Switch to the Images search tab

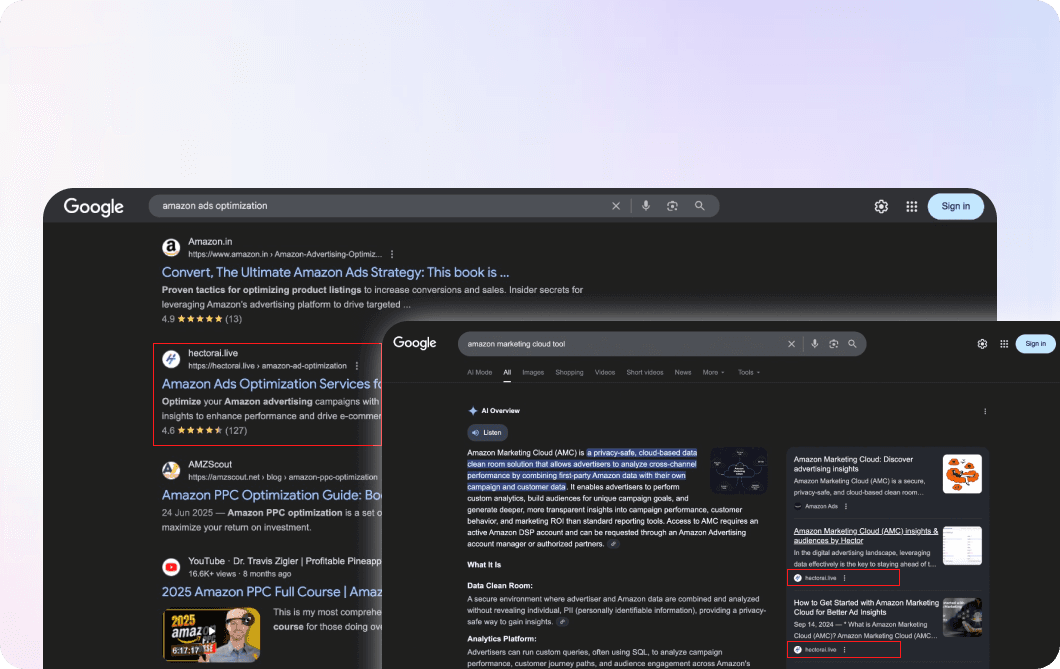tap(533, 372)
